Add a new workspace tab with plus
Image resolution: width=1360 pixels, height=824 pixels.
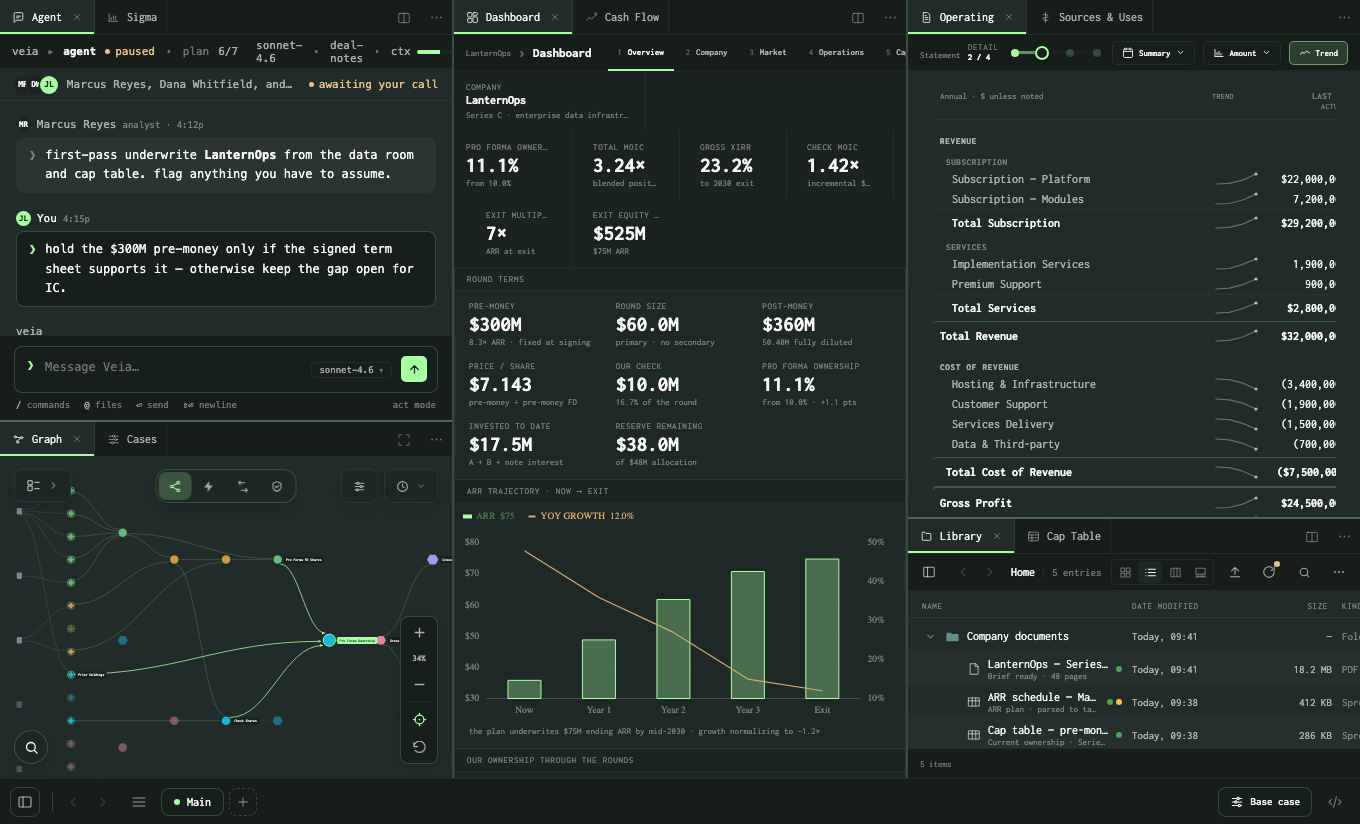(x=243, y=801)
